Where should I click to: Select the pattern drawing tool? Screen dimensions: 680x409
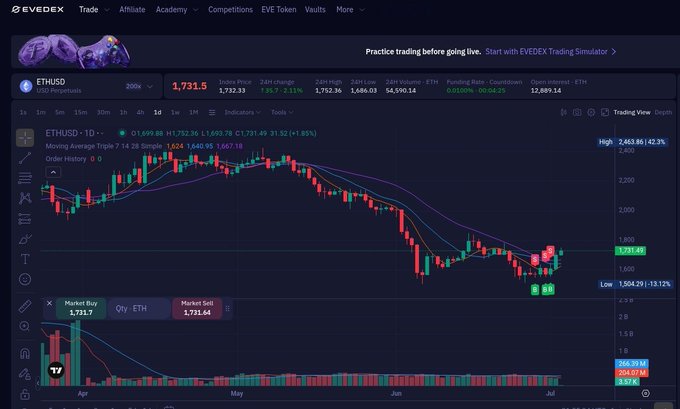(25, 198)
